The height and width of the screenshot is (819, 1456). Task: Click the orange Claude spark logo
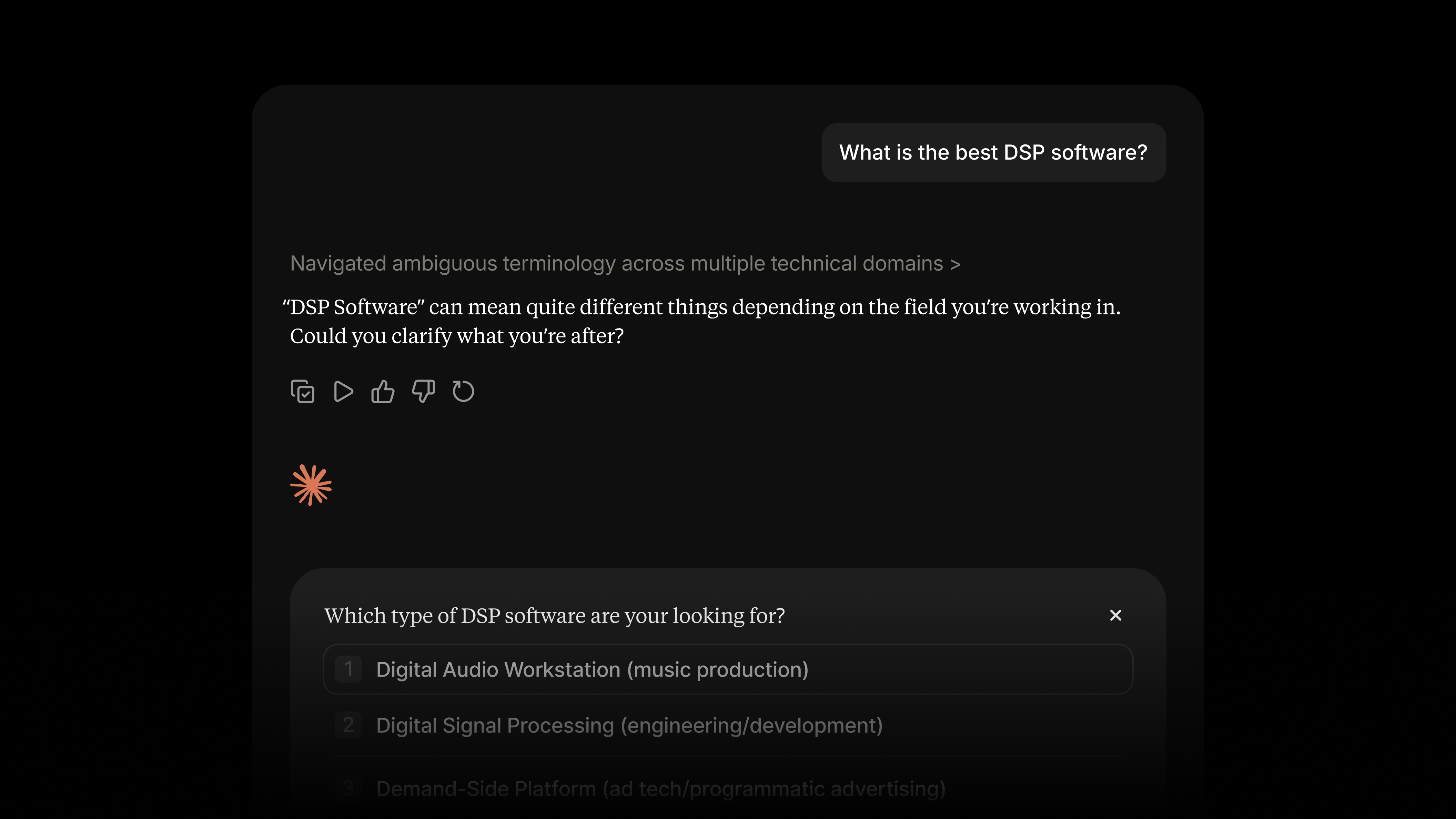(x=311, y=485)
